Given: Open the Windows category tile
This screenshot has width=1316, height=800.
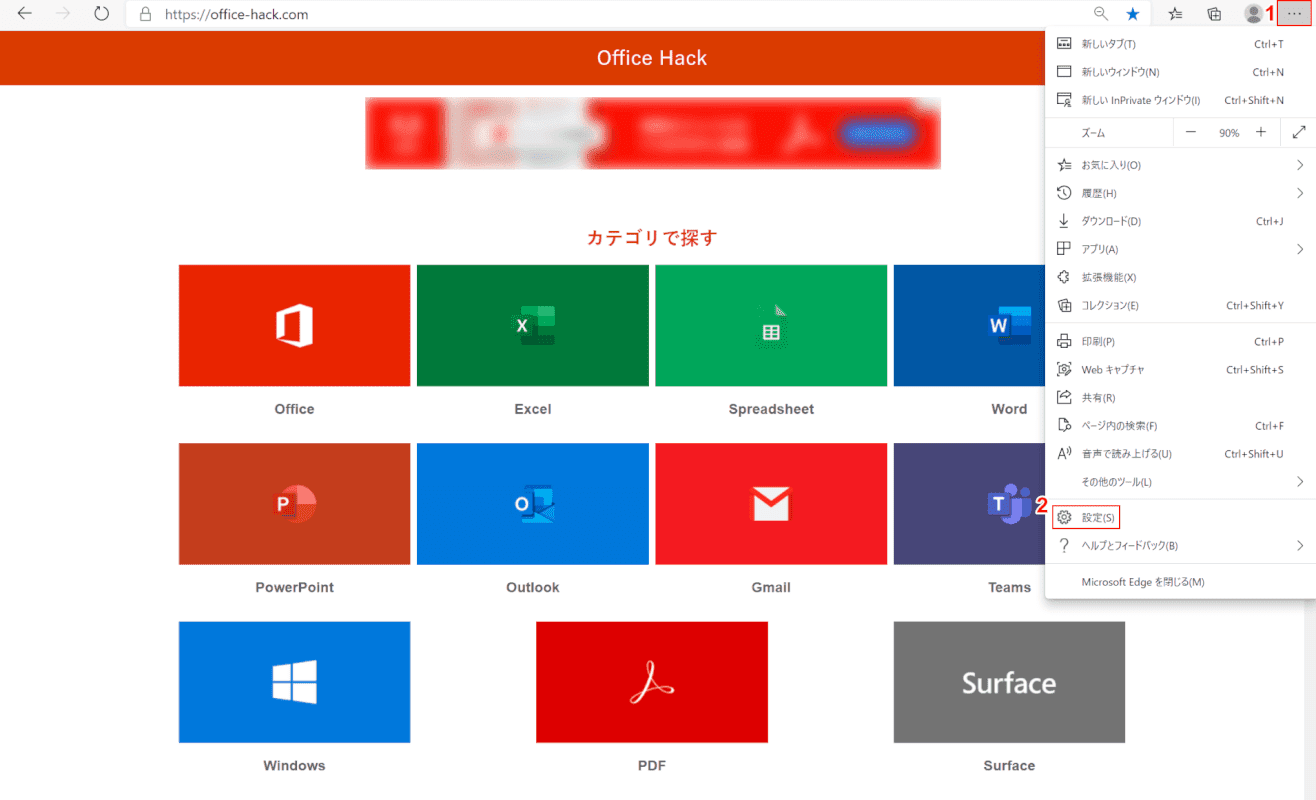Looking at the screenshot, I should point(294,682).
